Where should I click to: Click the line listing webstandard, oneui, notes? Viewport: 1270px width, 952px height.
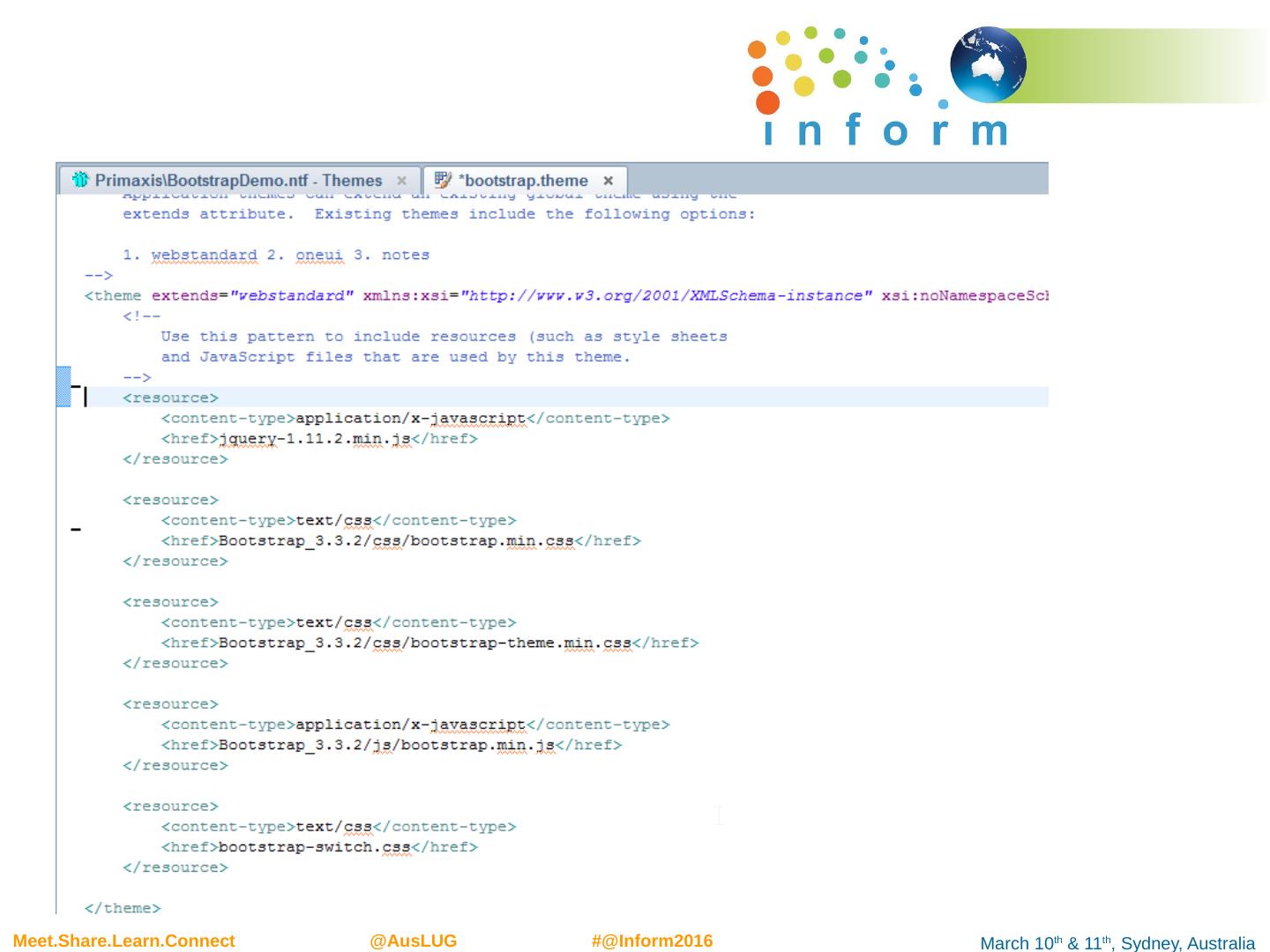[x=276, y=256]
